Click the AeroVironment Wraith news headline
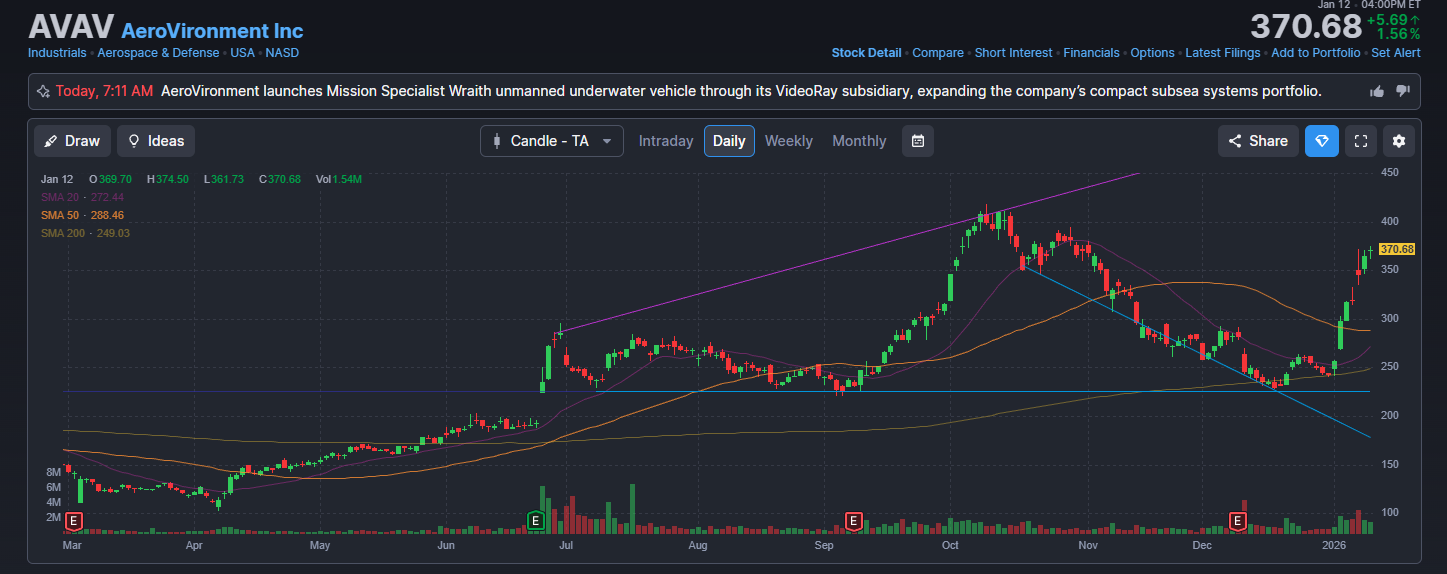Viewport: 1447px width, 574px height. 741,91
